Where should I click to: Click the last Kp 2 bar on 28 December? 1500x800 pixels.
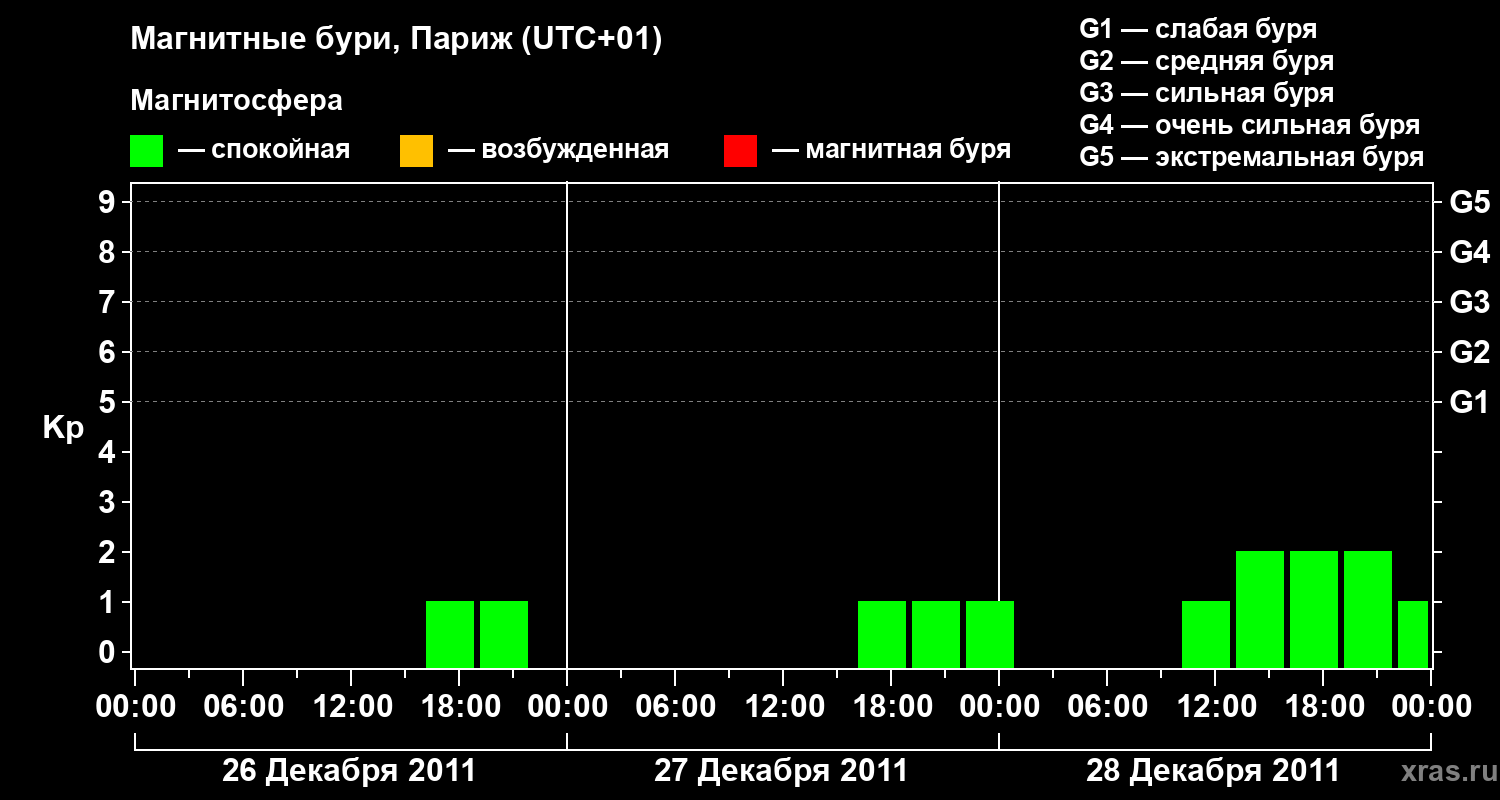[x=1368, y=609]
